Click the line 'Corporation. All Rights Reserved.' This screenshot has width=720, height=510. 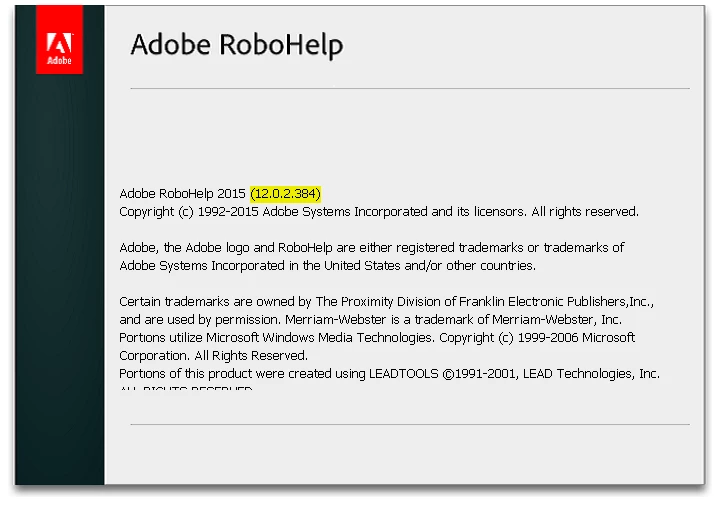coord(214,355)
